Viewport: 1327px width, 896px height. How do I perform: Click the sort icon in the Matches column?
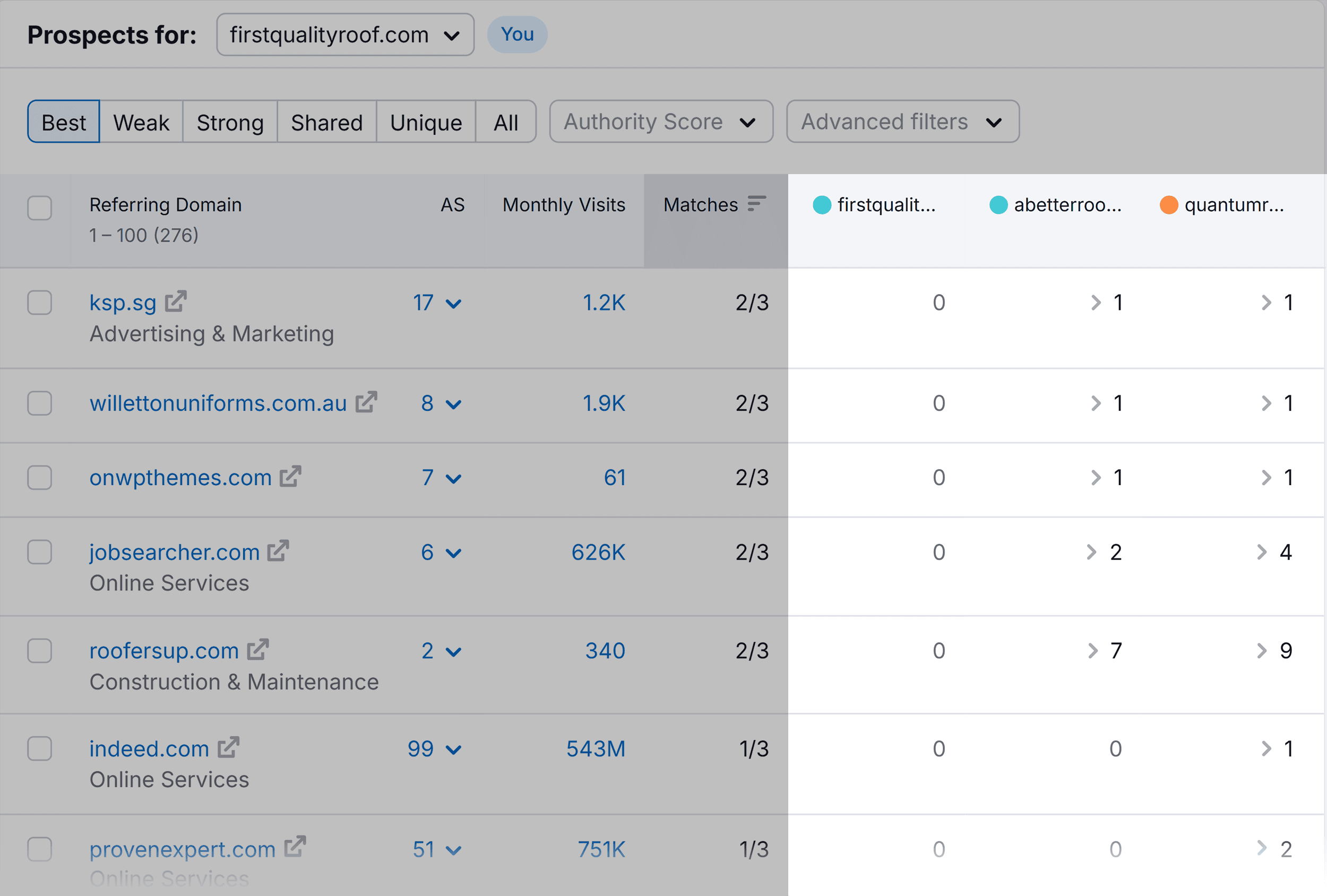pos(756,203)
